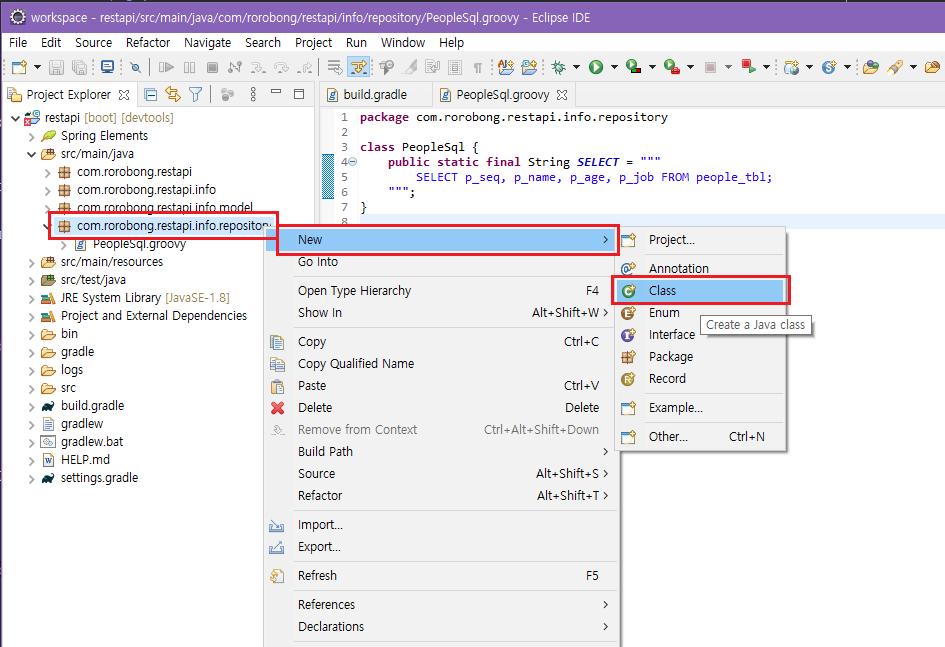Close the Project Explorer tab
This screenshot has width=945, height=647.
pyautogui.click(x=124, y=95)
